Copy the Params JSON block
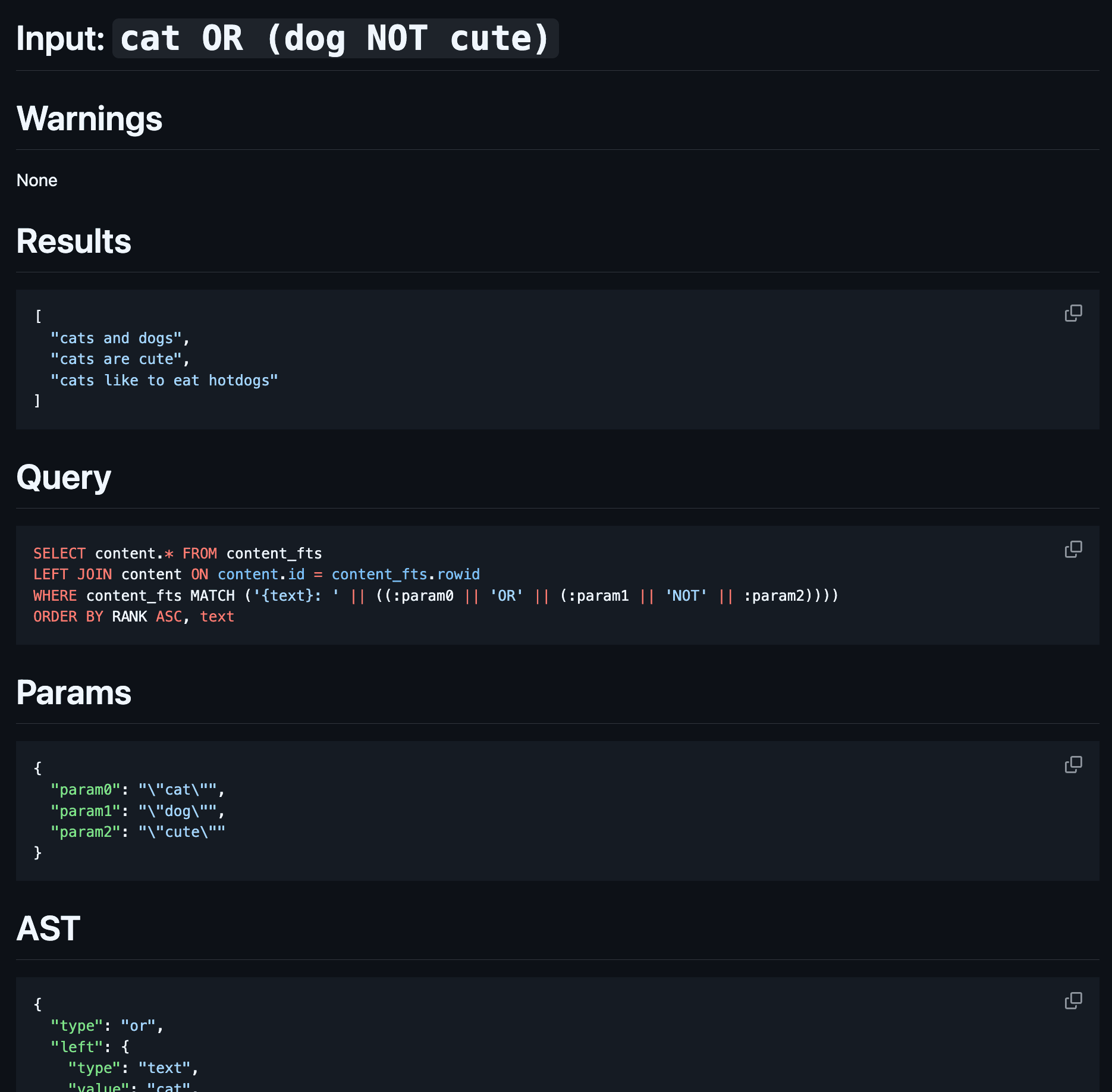Viewport: 1112px width, 1092px height. pos(1073,764)
